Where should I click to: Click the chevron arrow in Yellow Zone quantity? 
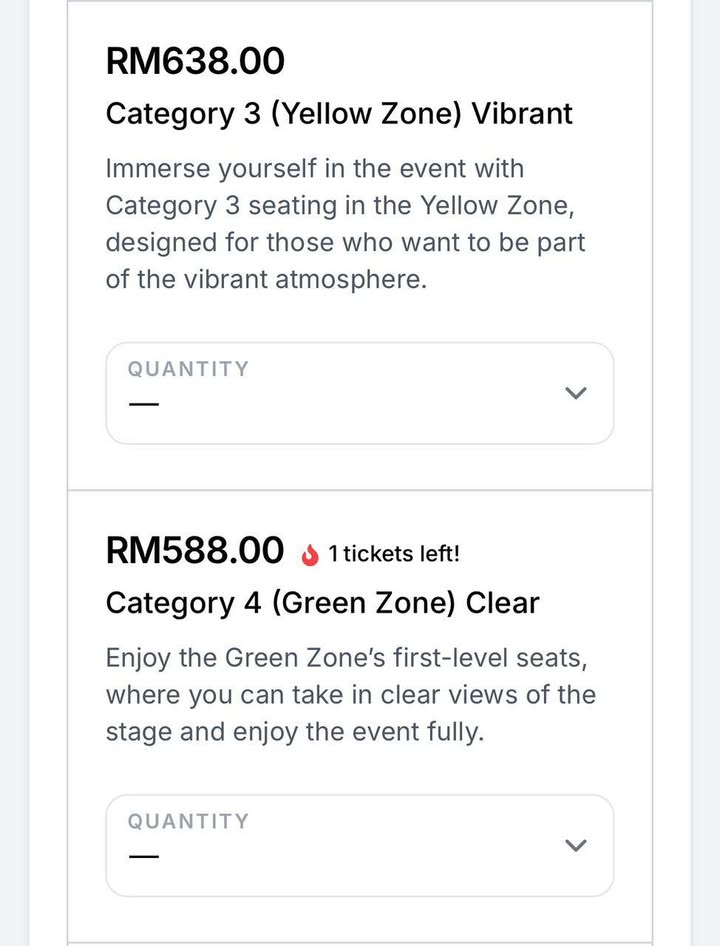pos(575,393)
